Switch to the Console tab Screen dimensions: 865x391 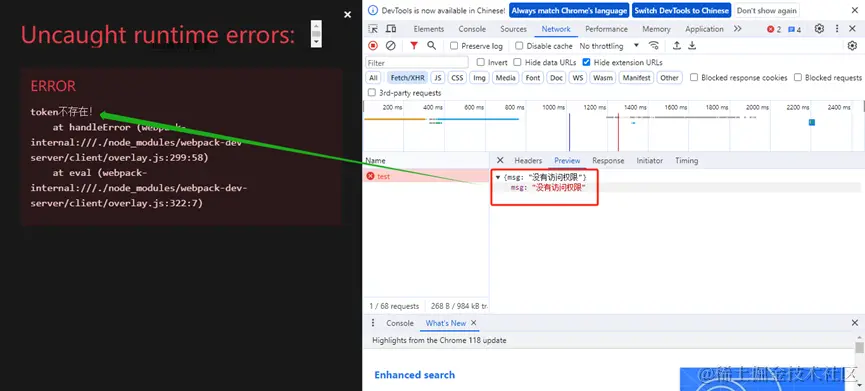(x=472, y=29)
